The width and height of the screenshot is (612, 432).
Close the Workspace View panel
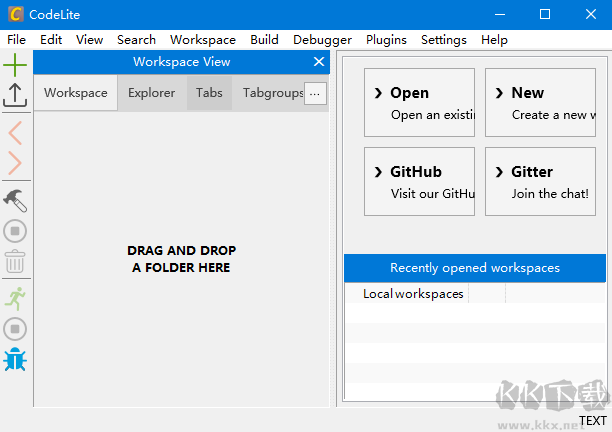319,62
